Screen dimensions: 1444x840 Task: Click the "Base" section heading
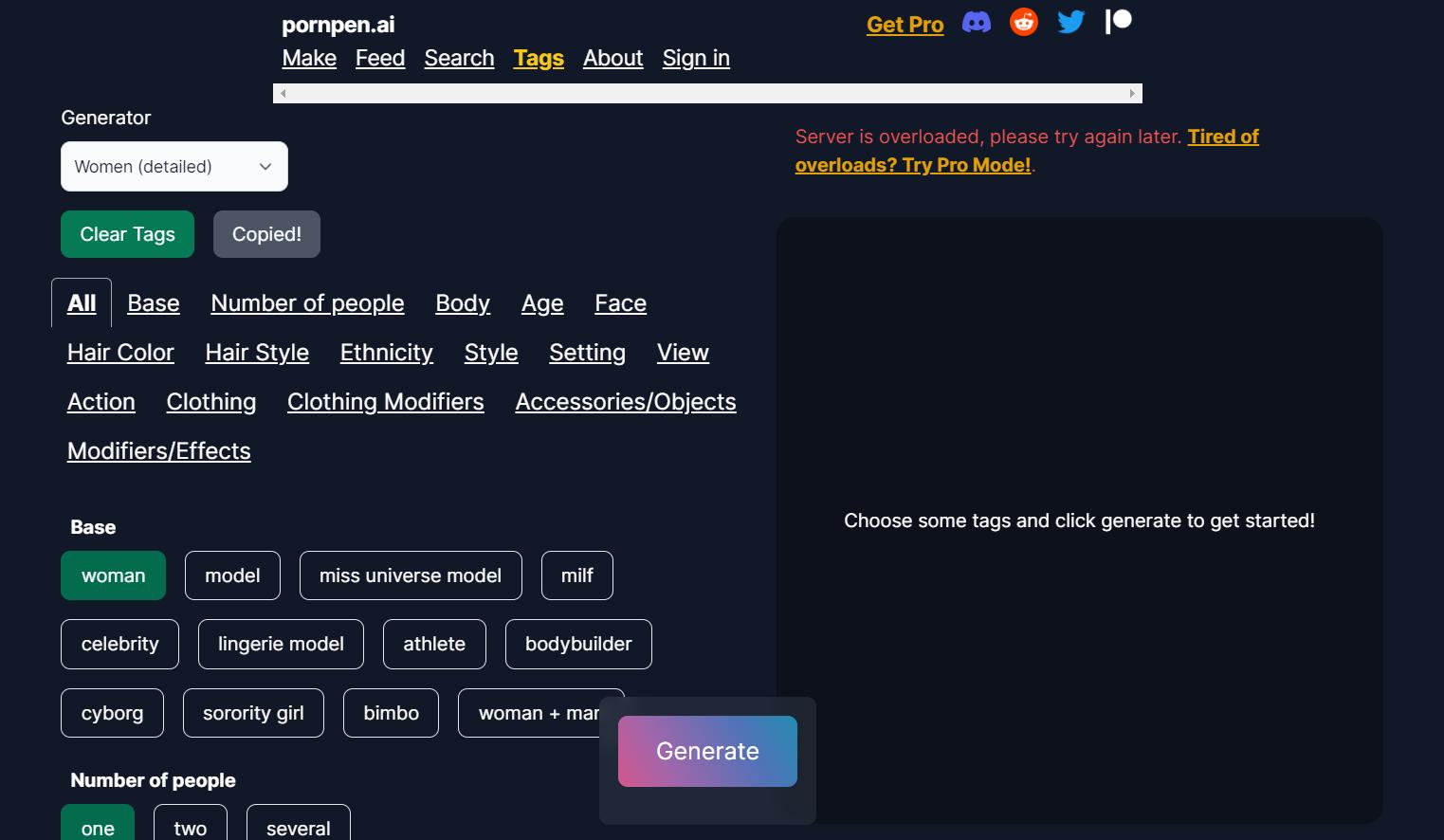[93, 527]
